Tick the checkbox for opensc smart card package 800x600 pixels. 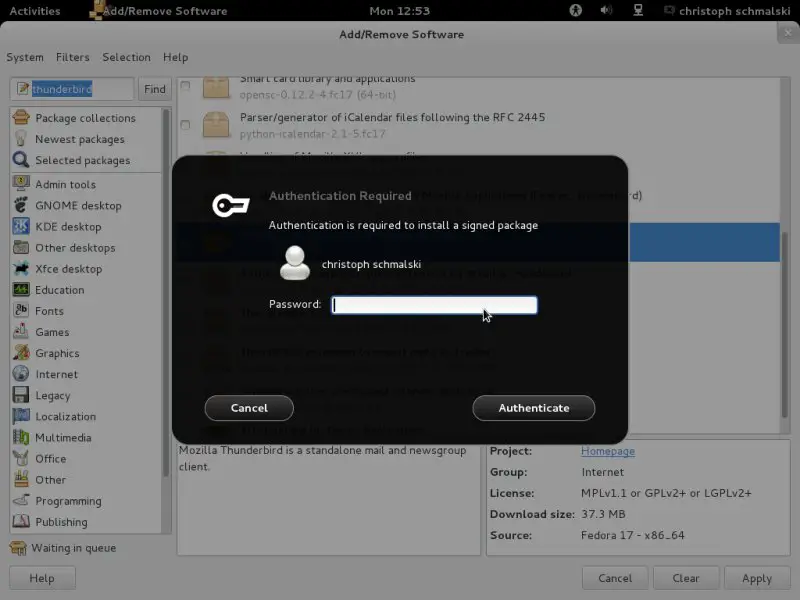tap(185, 86)
